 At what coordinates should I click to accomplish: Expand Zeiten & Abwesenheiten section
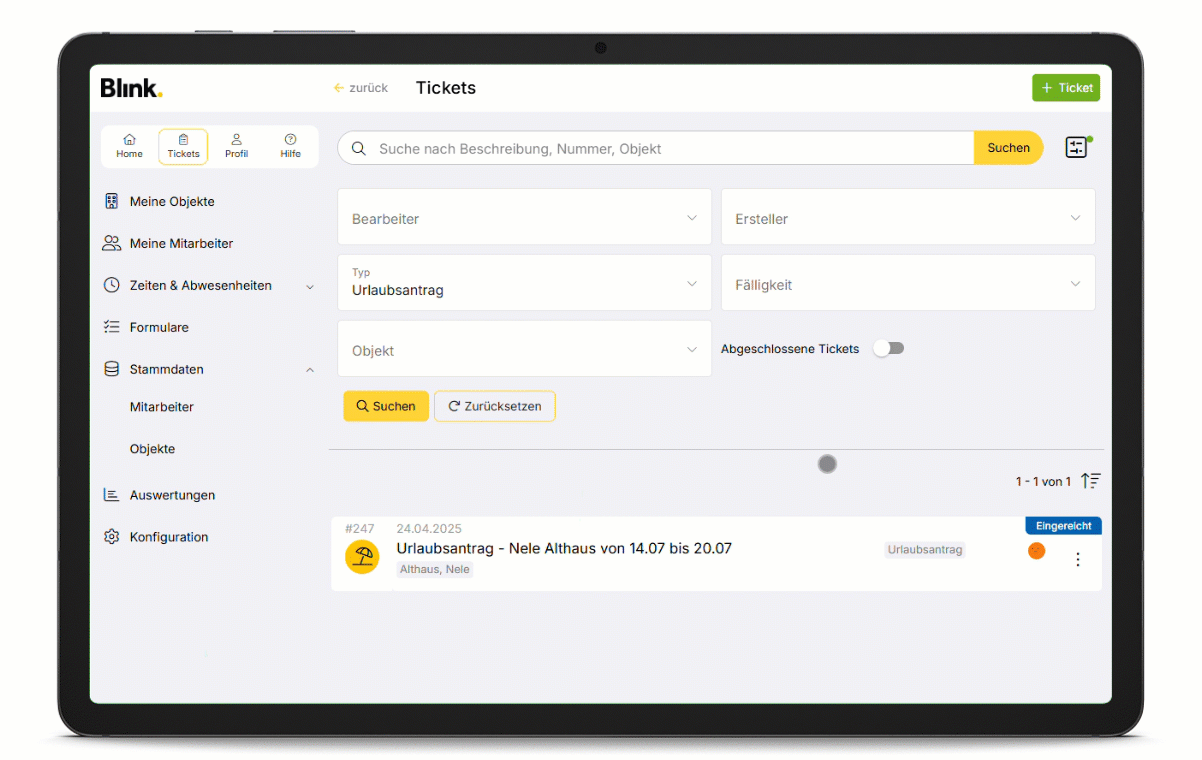(309, 287)
